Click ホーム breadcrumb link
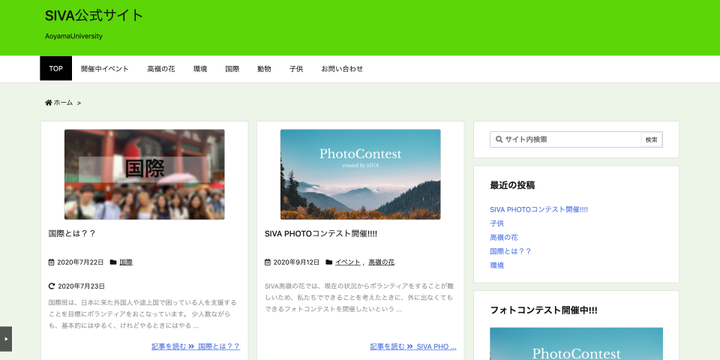 click(x=63, y=103)
